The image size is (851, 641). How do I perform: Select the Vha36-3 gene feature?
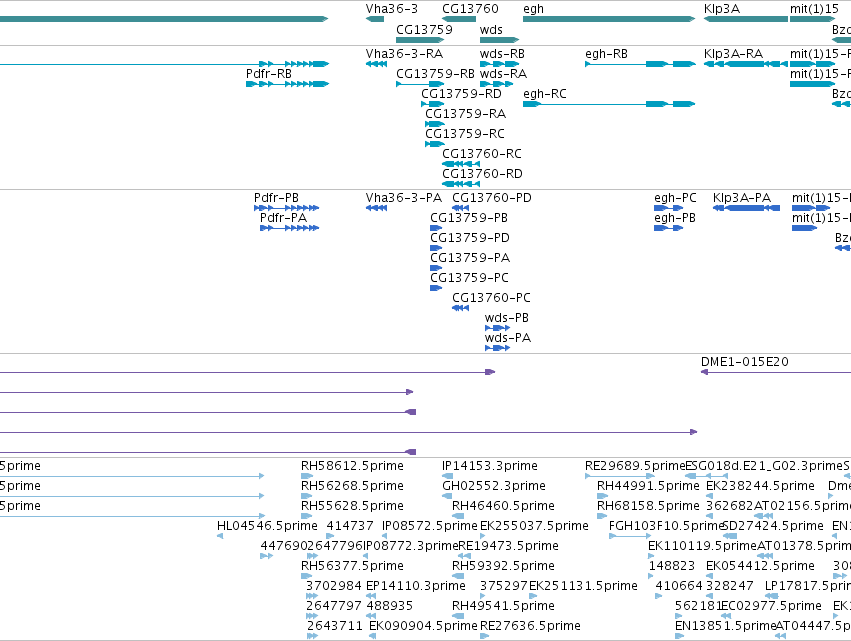tap(375, 19)
